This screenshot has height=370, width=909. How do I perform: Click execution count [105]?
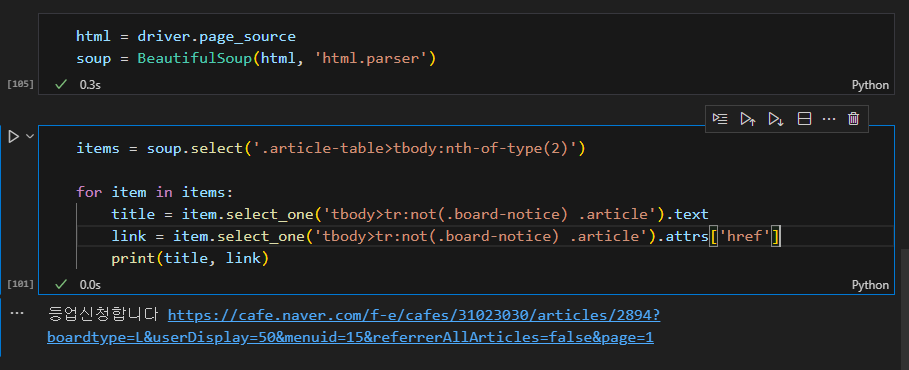[x=20, y=85]
